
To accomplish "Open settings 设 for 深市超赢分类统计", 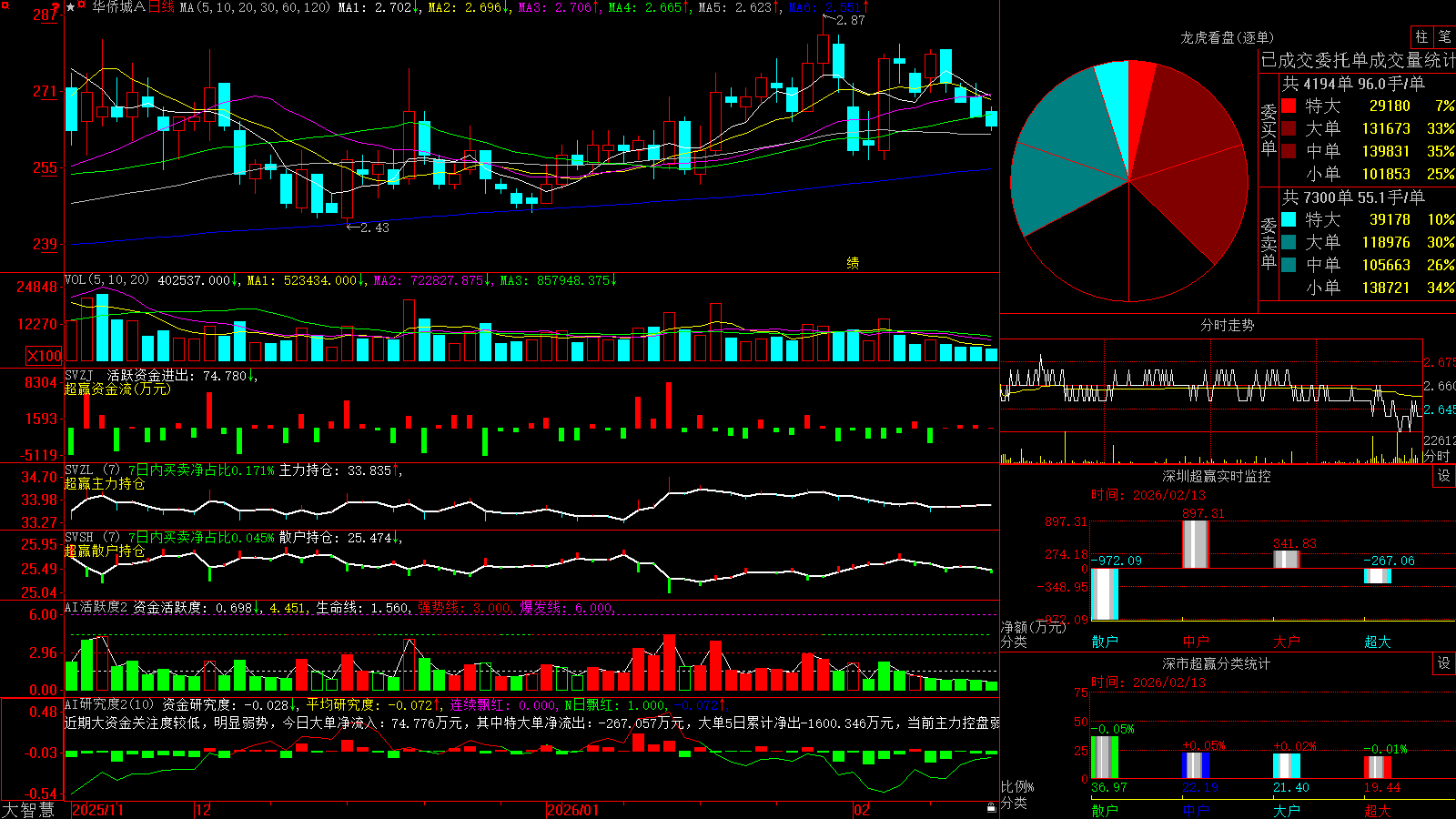I will [1444, 663].
